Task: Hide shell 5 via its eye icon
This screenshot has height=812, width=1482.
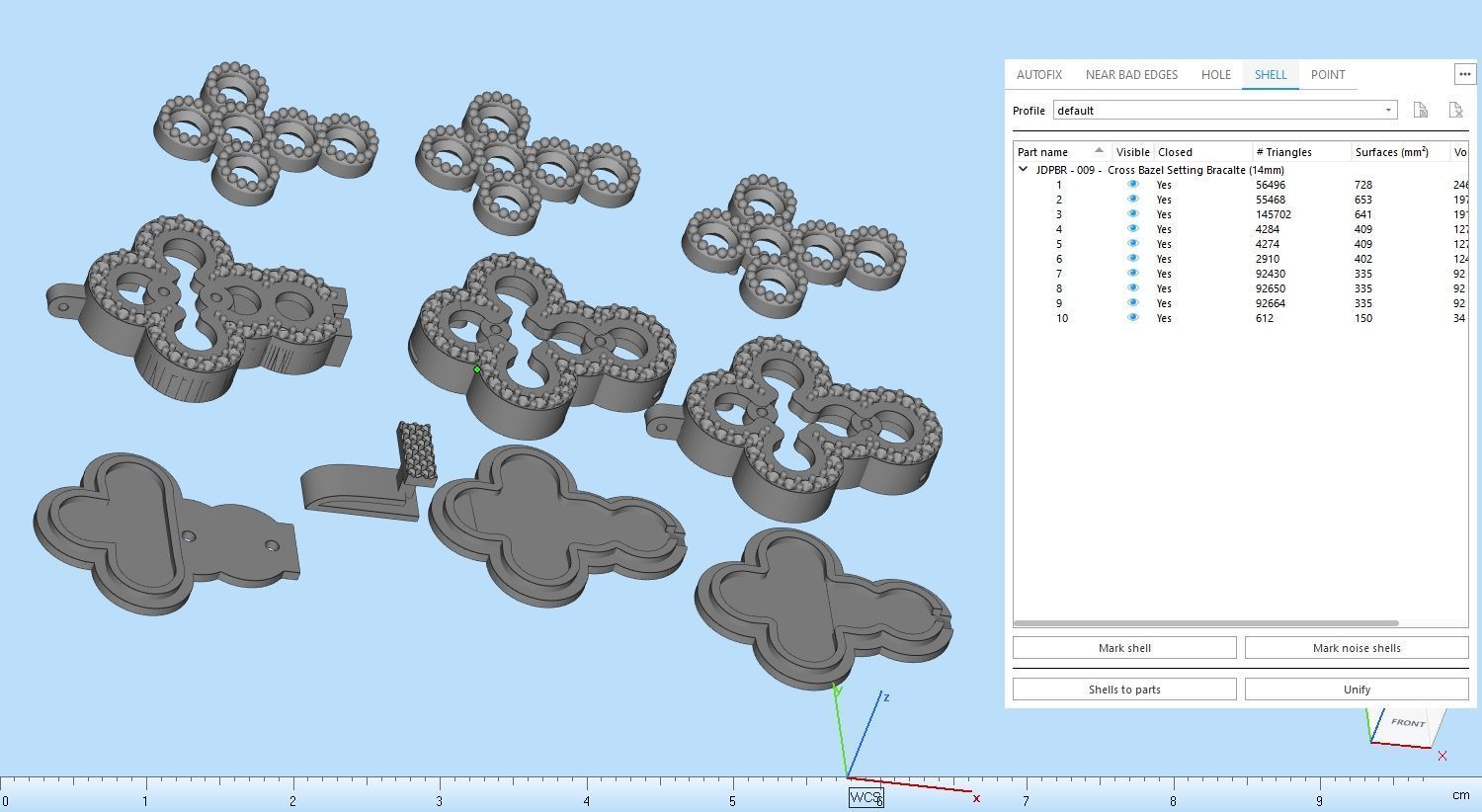Action: coord(1132,244)
